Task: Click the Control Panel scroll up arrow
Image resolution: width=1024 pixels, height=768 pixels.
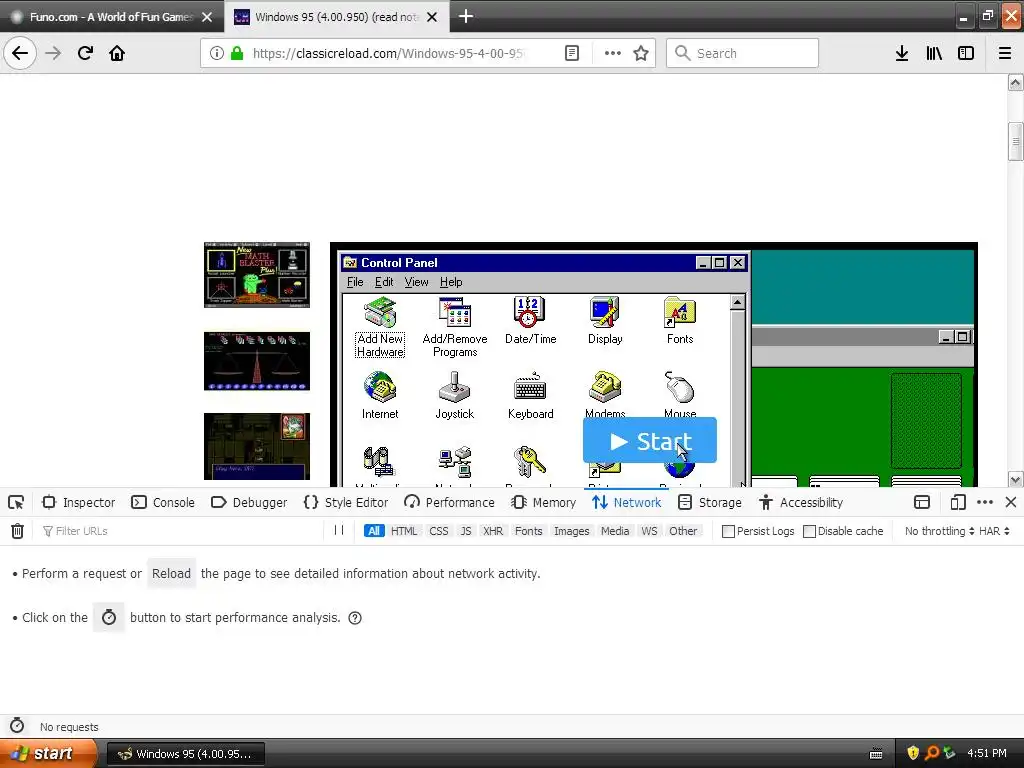Action: 737,302
